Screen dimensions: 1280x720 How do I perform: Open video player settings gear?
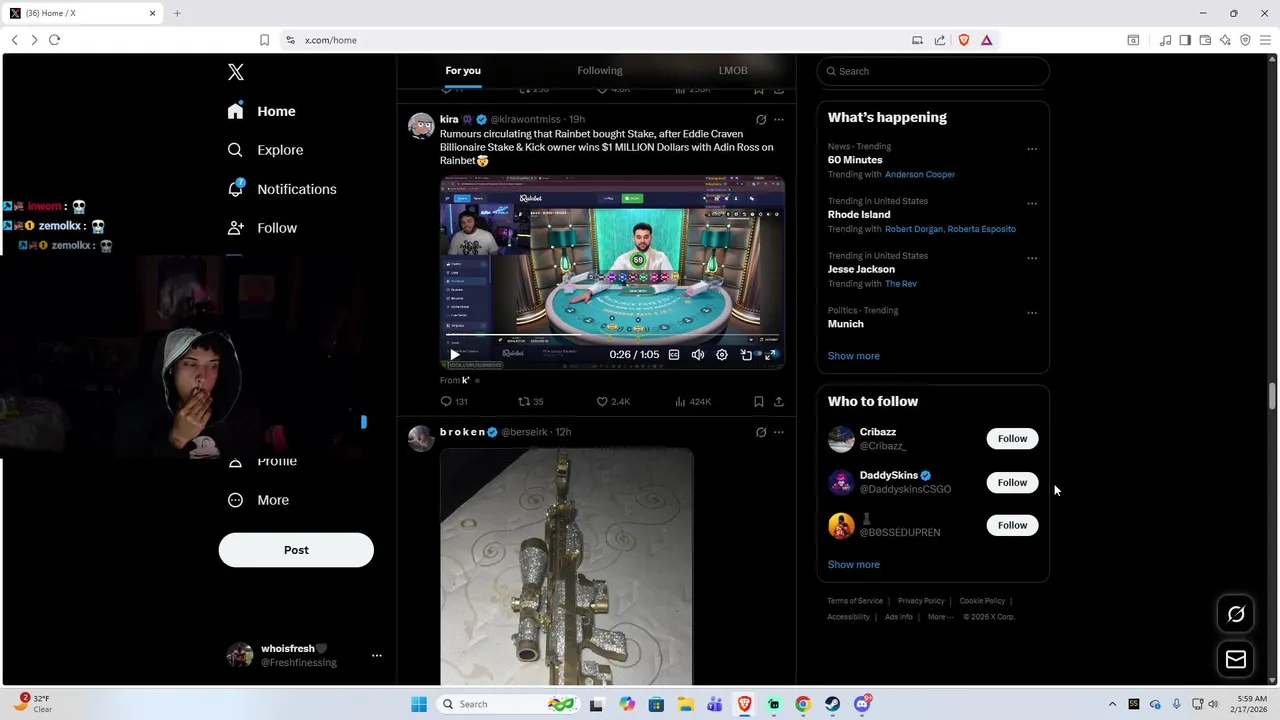722,355
